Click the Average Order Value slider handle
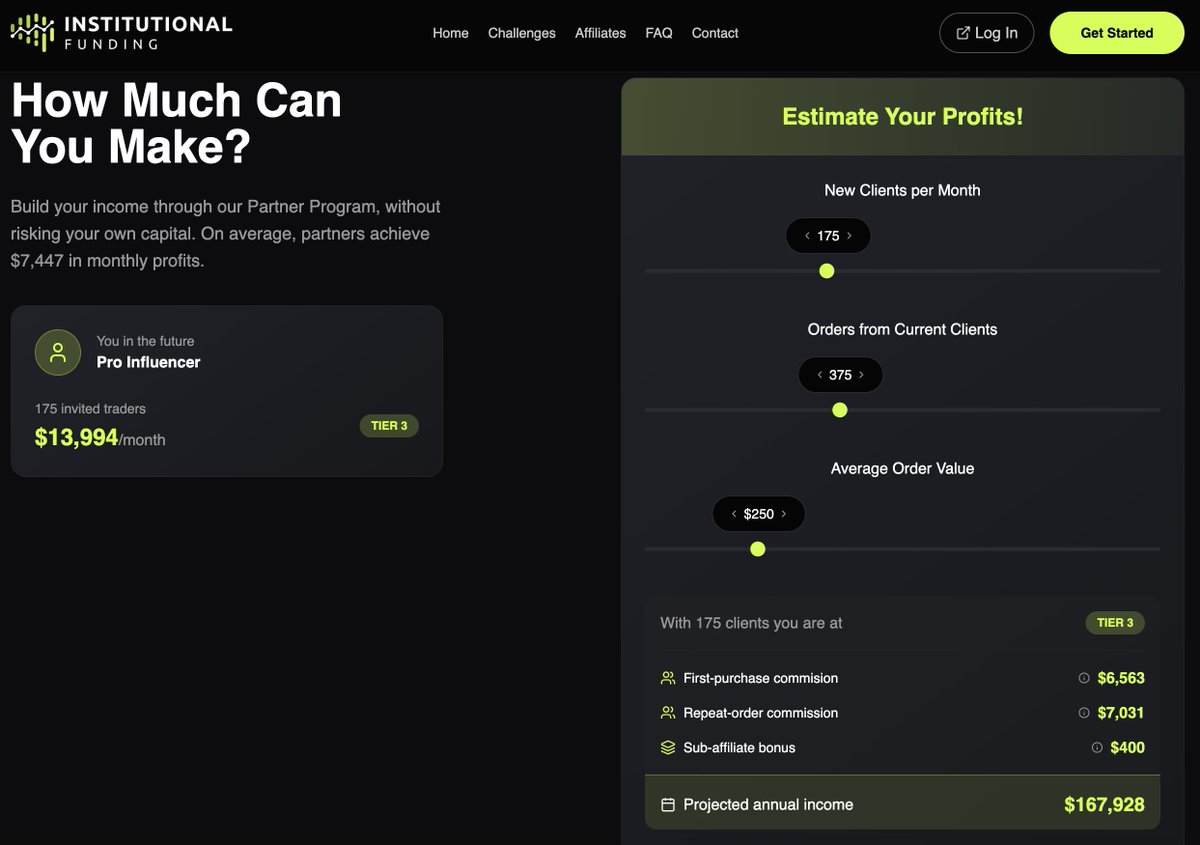1200x845 pixels. click(758, 549)
